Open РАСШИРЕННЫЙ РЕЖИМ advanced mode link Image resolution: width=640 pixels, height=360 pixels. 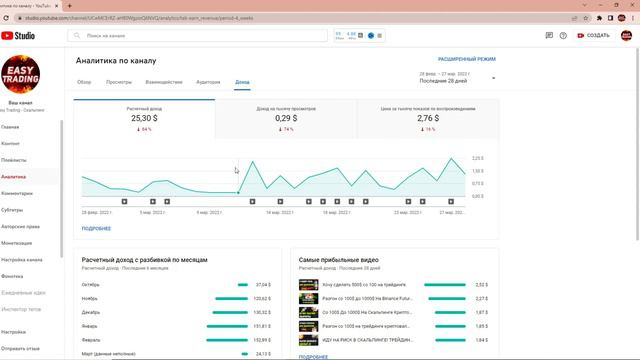tap(467, 59)
